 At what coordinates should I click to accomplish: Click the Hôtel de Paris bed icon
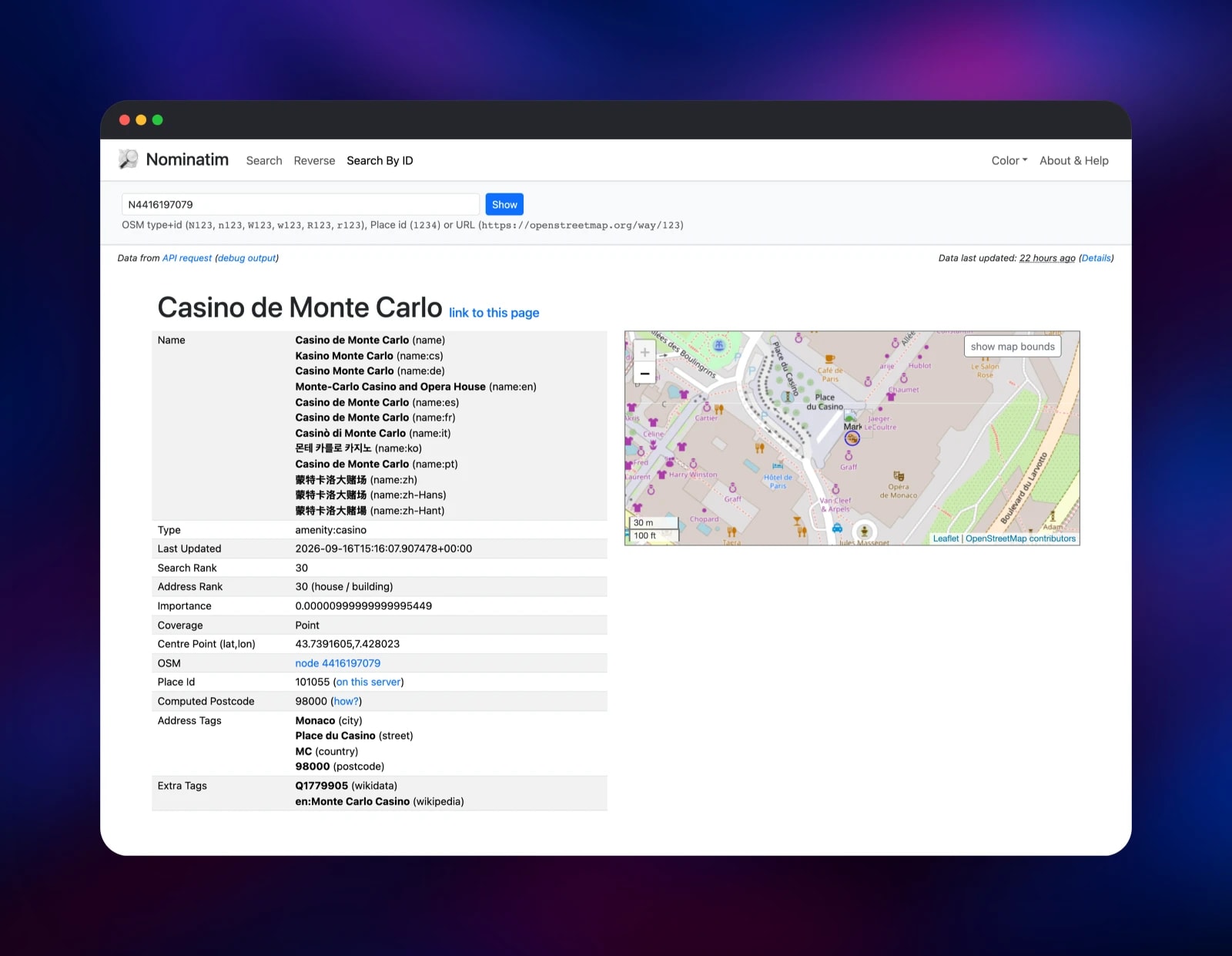point(778,465)
